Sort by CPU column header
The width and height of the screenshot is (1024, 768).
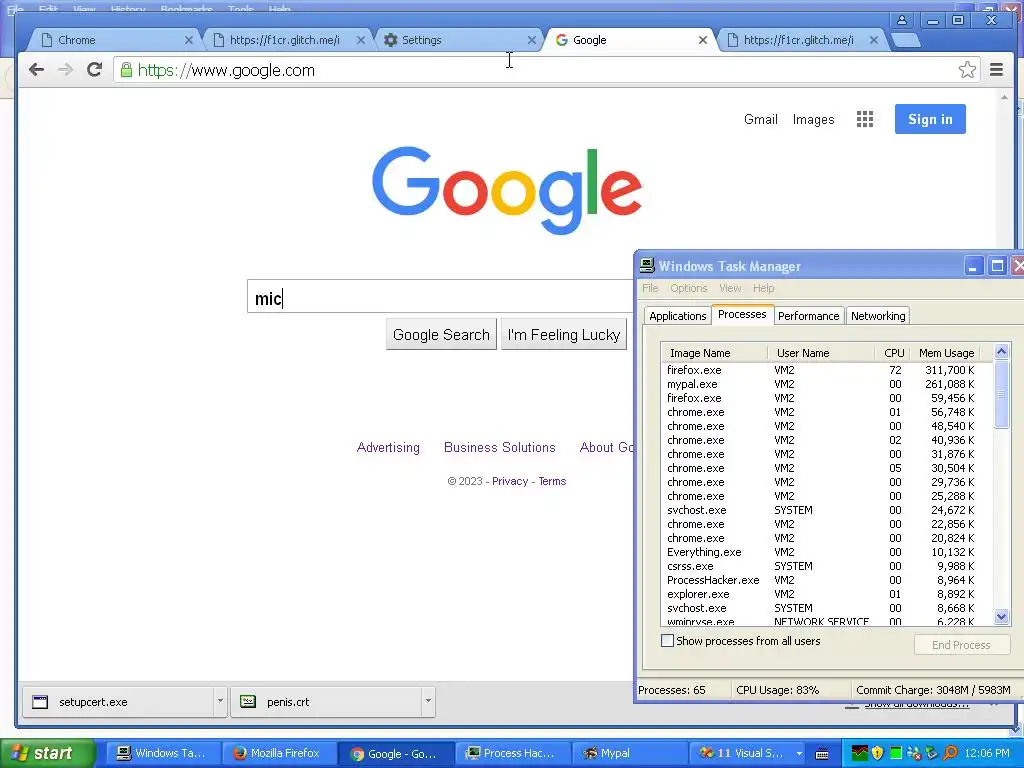893,353
